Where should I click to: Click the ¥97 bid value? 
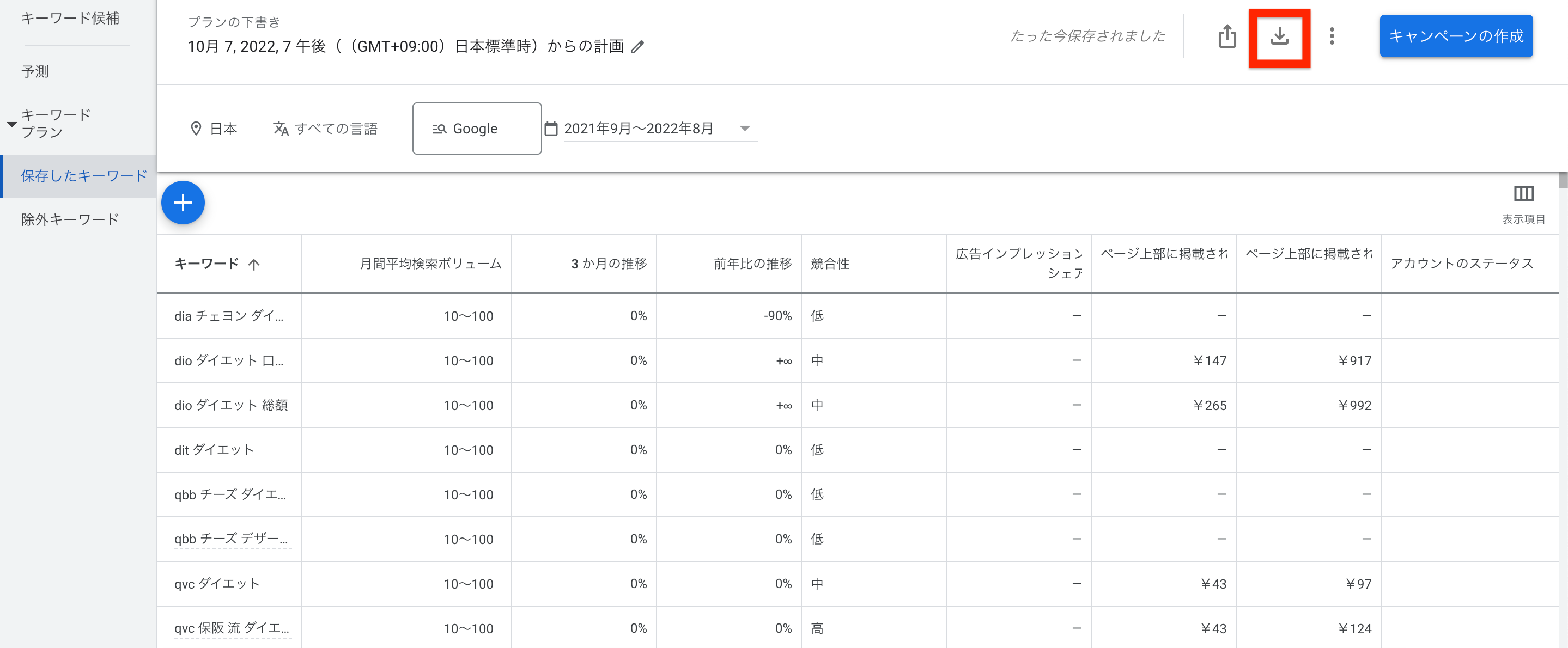(x=1358, y=584)
